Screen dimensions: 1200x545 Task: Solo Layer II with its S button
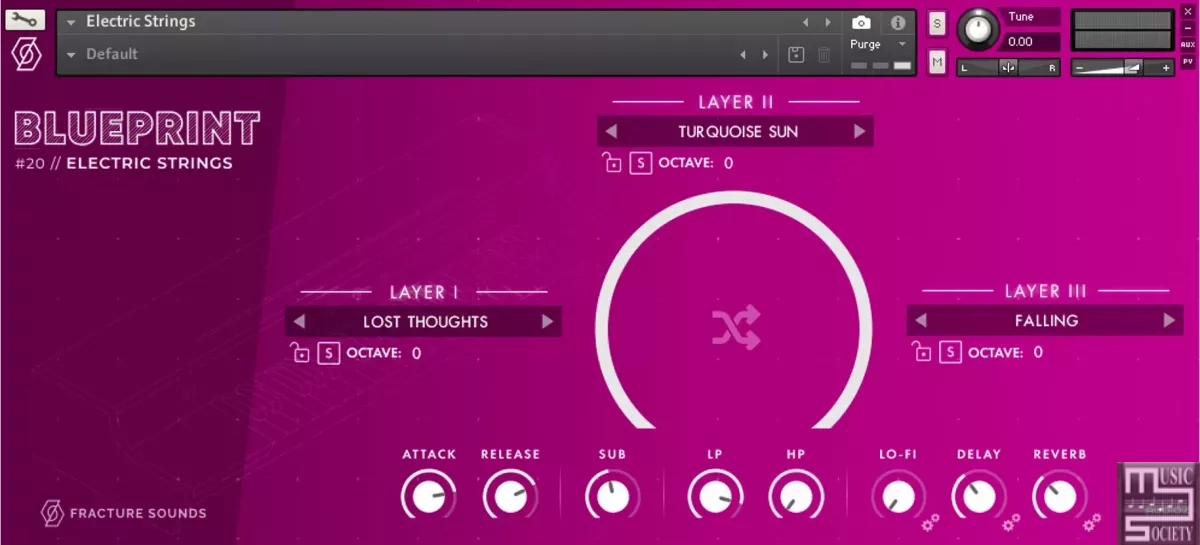(x=640, y=163)
